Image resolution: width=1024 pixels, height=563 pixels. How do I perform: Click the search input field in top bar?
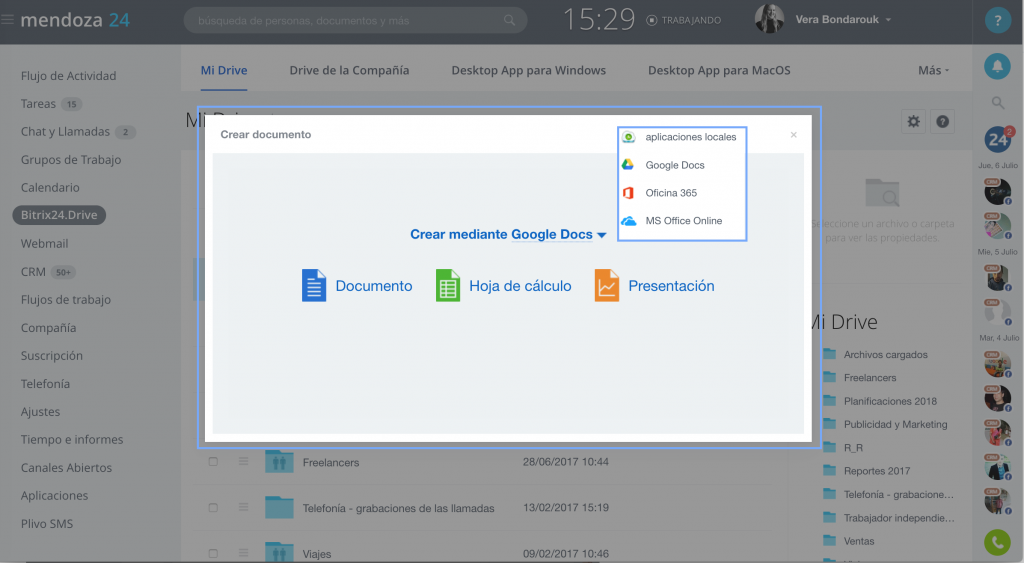pos(355,20)
